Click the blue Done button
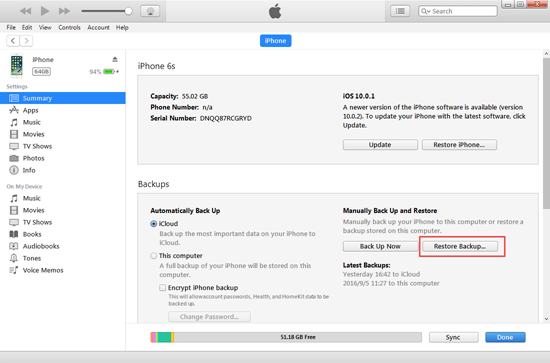 505,337
